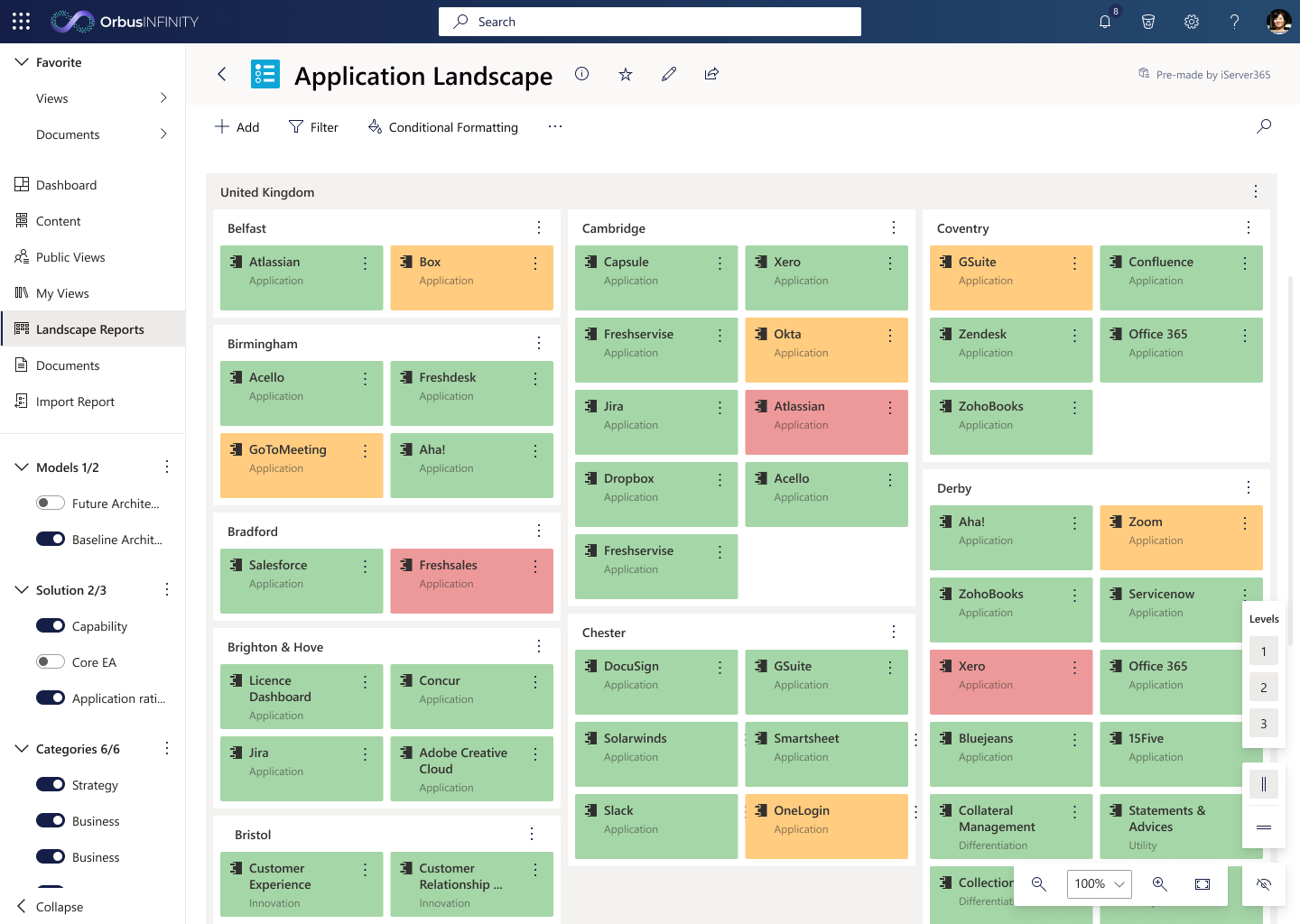The width and height of the screenshot is (1300, 924).
Task: Collapse the Categories 6/6 section
Action: [x=22, y=749]
